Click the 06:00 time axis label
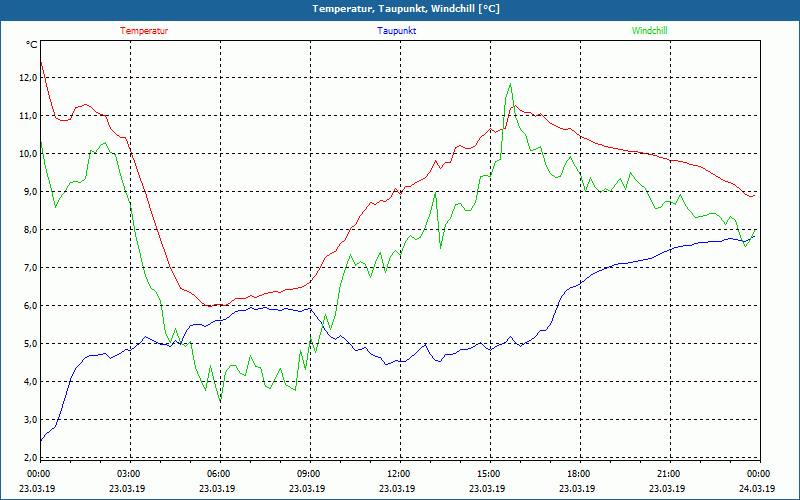Image resolution: width=800 pixels, height=500 pixels. tap(217, 474)
